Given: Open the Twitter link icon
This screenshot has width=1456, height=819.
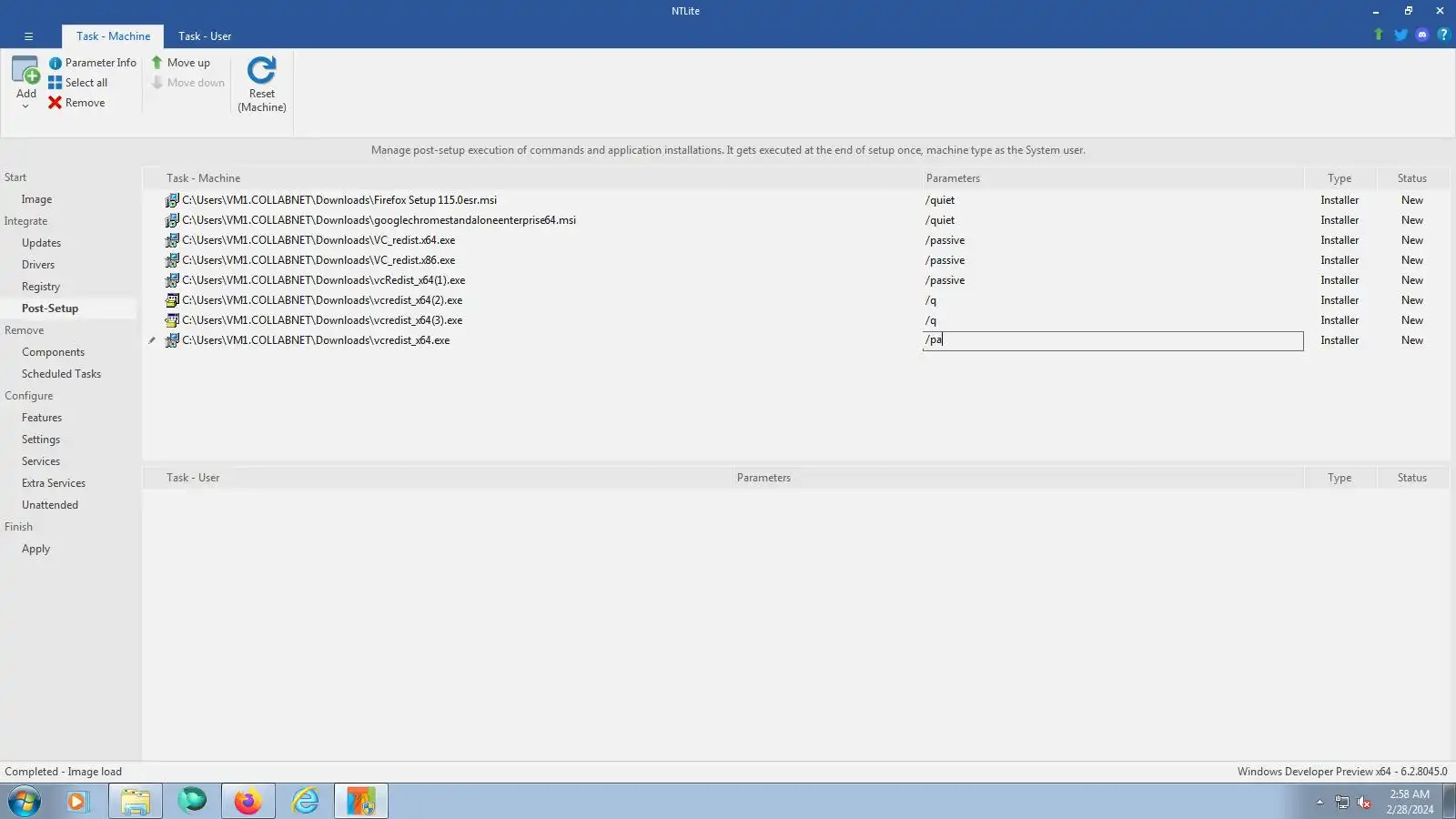Looking at the screenshot, I should [x=1400, y=35].
